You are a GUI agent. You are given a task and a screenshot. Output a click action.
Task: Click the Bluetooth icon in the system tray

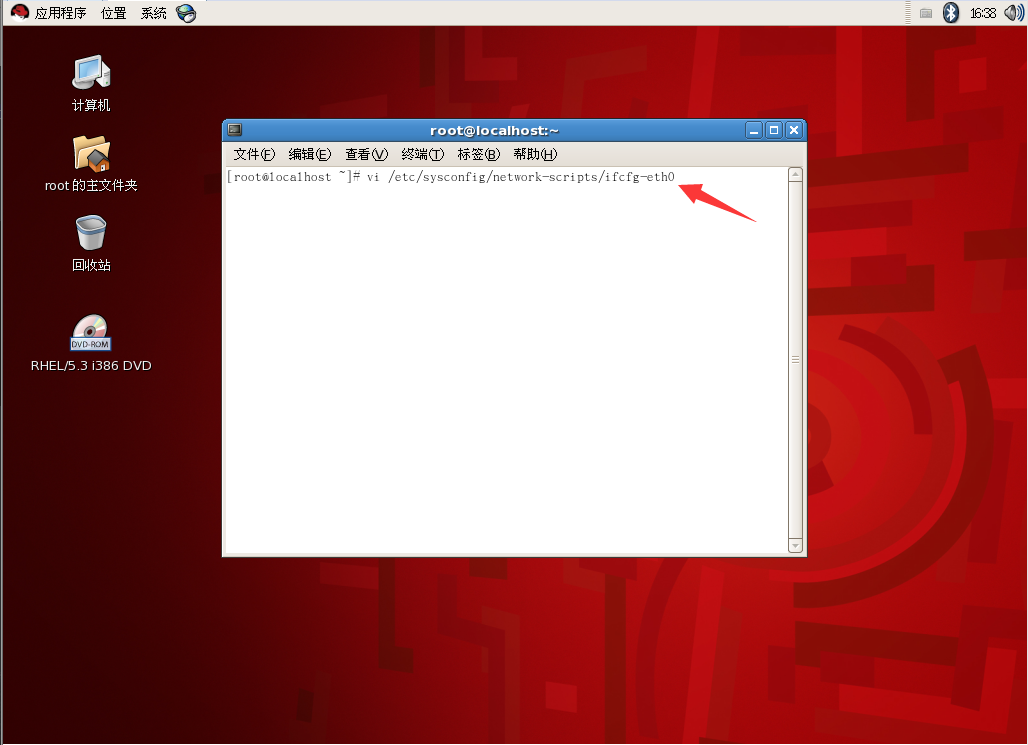pyautogui.click(x=949, y=13)
